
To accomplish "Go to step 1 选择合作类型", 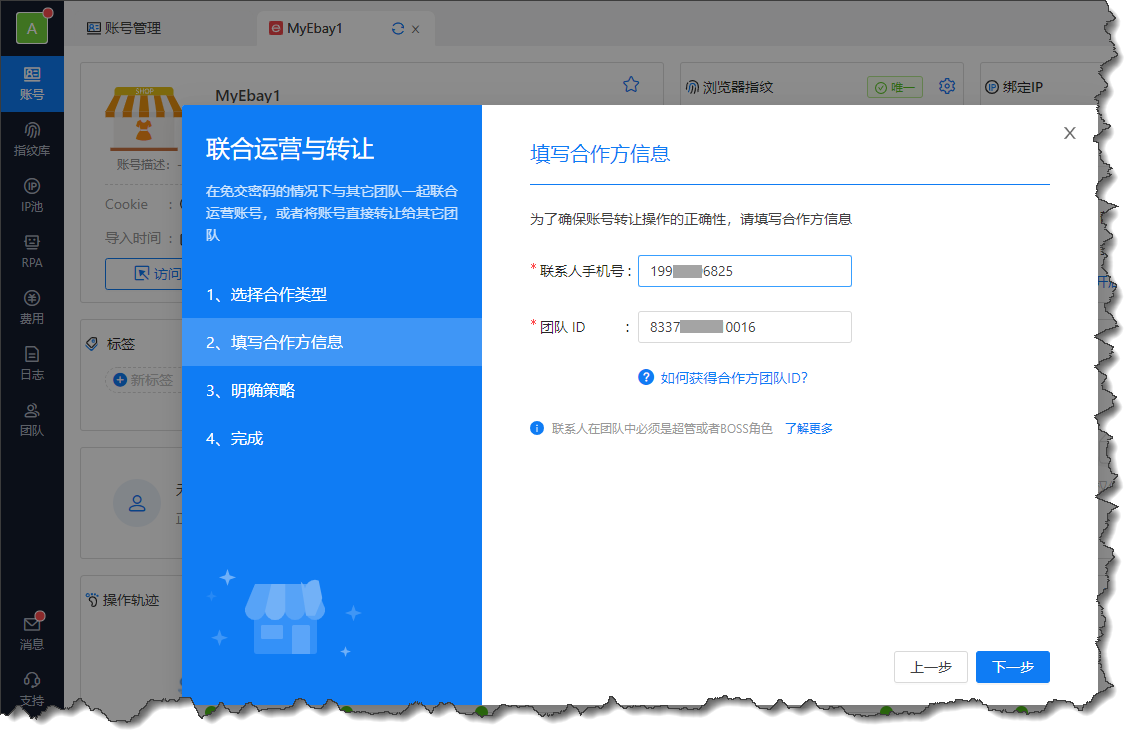I will tap(266, 295).
